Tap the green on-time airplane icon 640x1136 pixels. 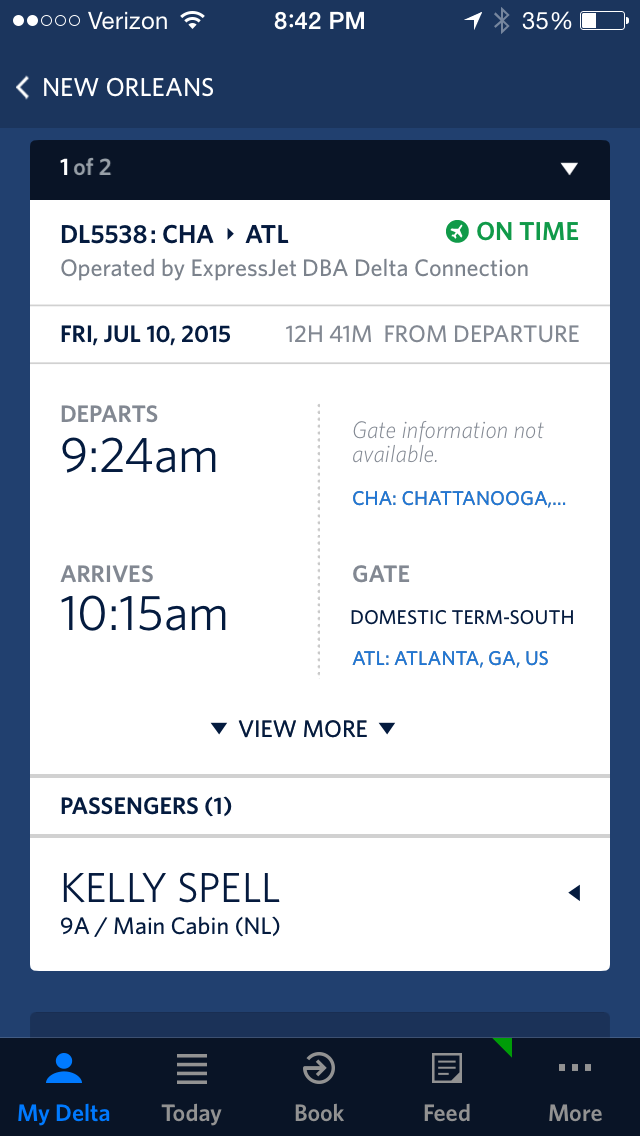(457, 233)
